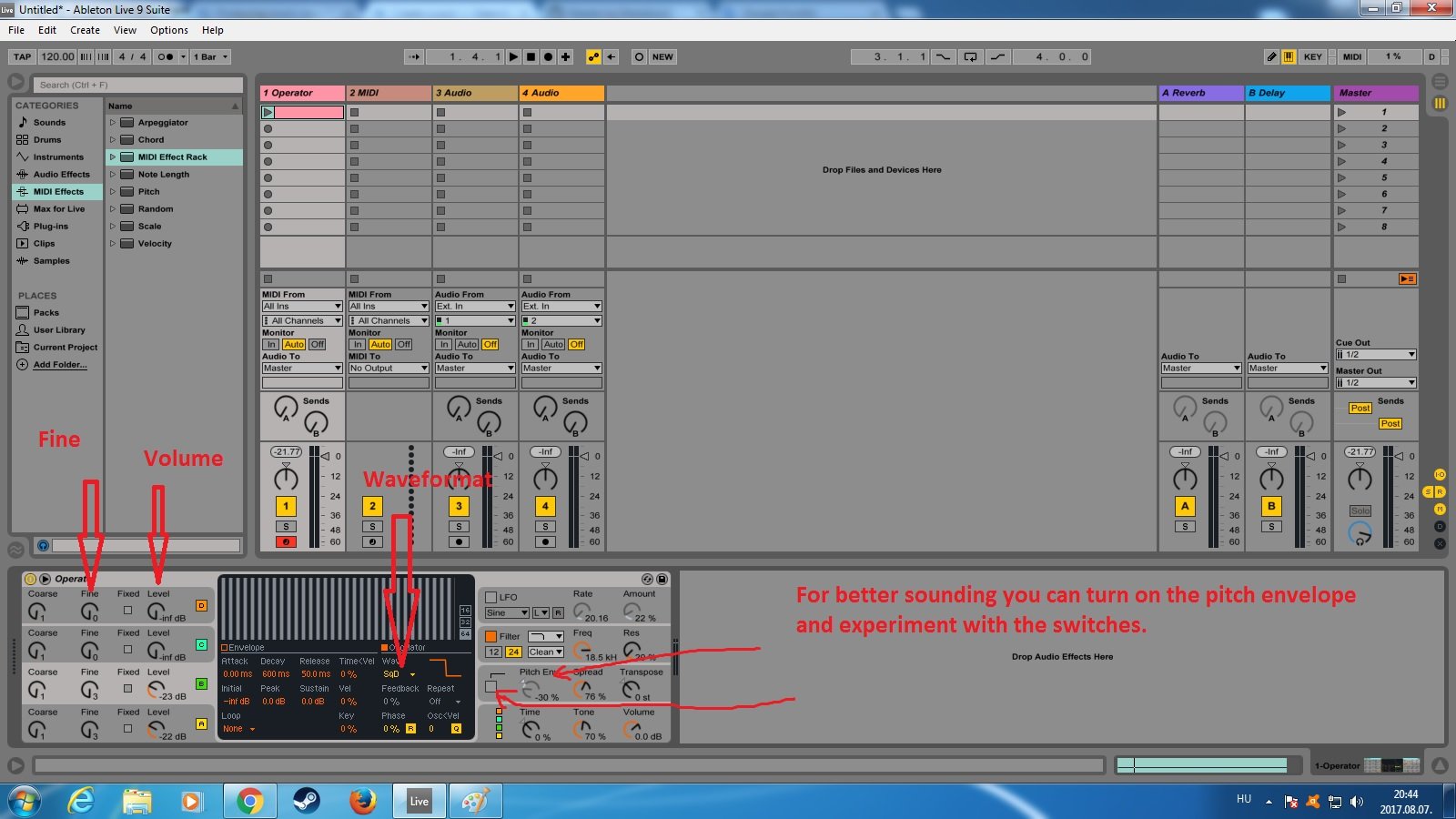Open the LFO Sine waveform dropdown
Image resolution: width=1456 pixels, height=819 pixels.
coord(507,612)
